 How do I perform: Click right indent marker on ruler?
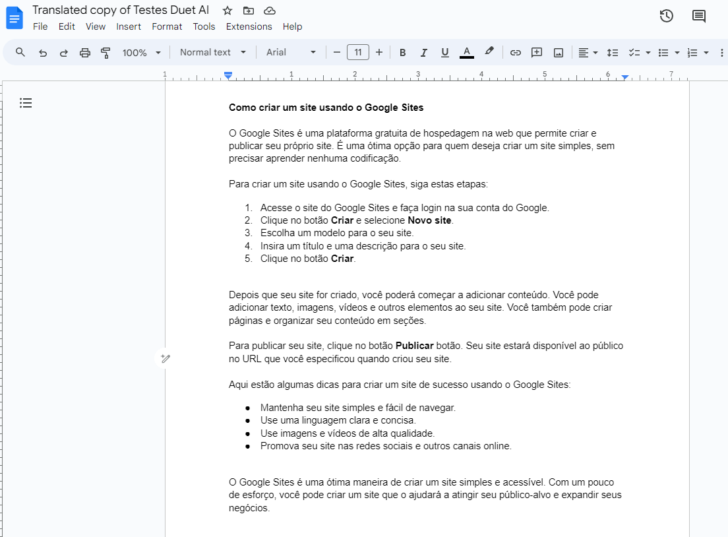(625, 77)
